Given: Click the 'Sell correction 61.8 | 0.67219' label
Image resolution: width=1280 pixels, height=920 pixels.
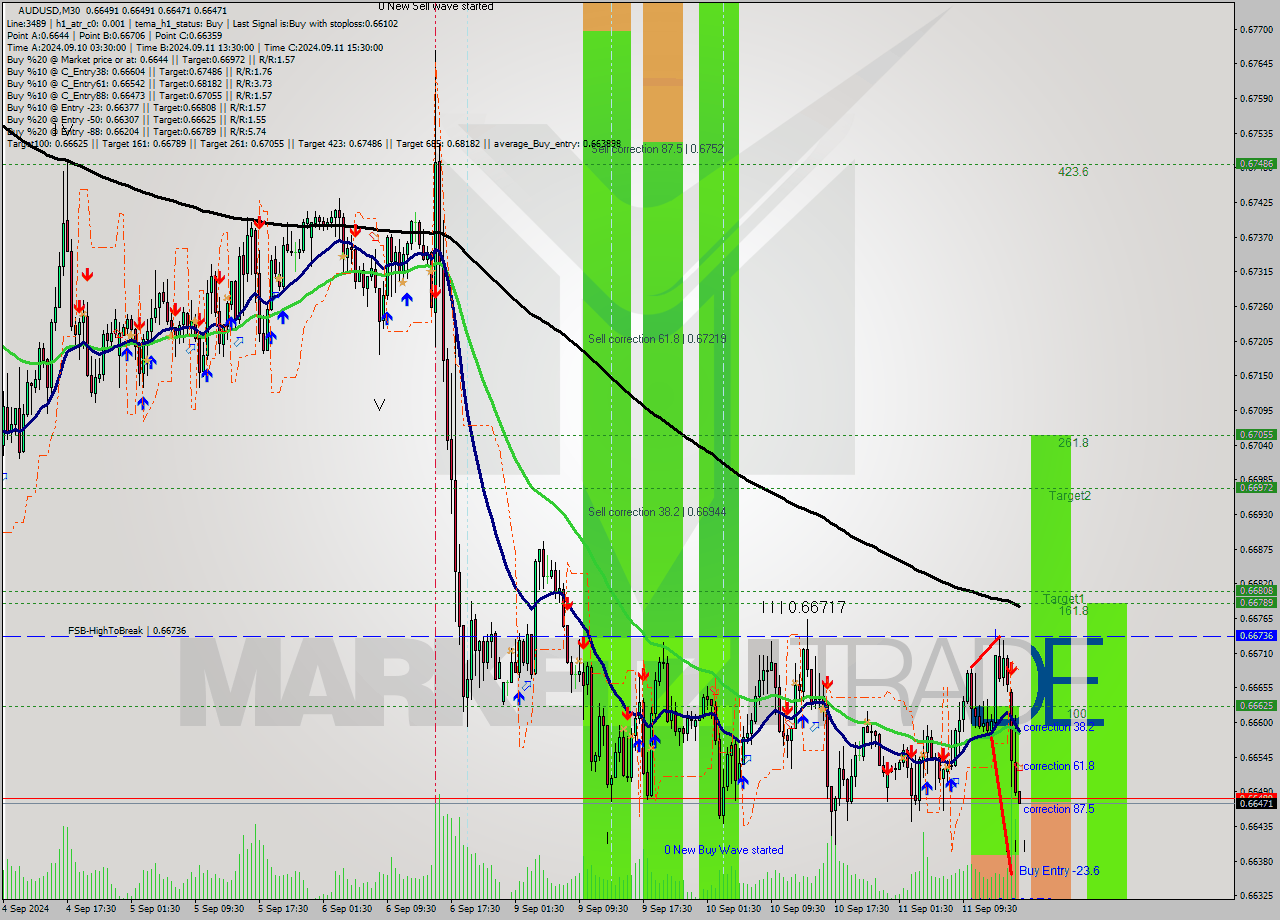Looking at the screenshot, I should [x=657, y=339].
